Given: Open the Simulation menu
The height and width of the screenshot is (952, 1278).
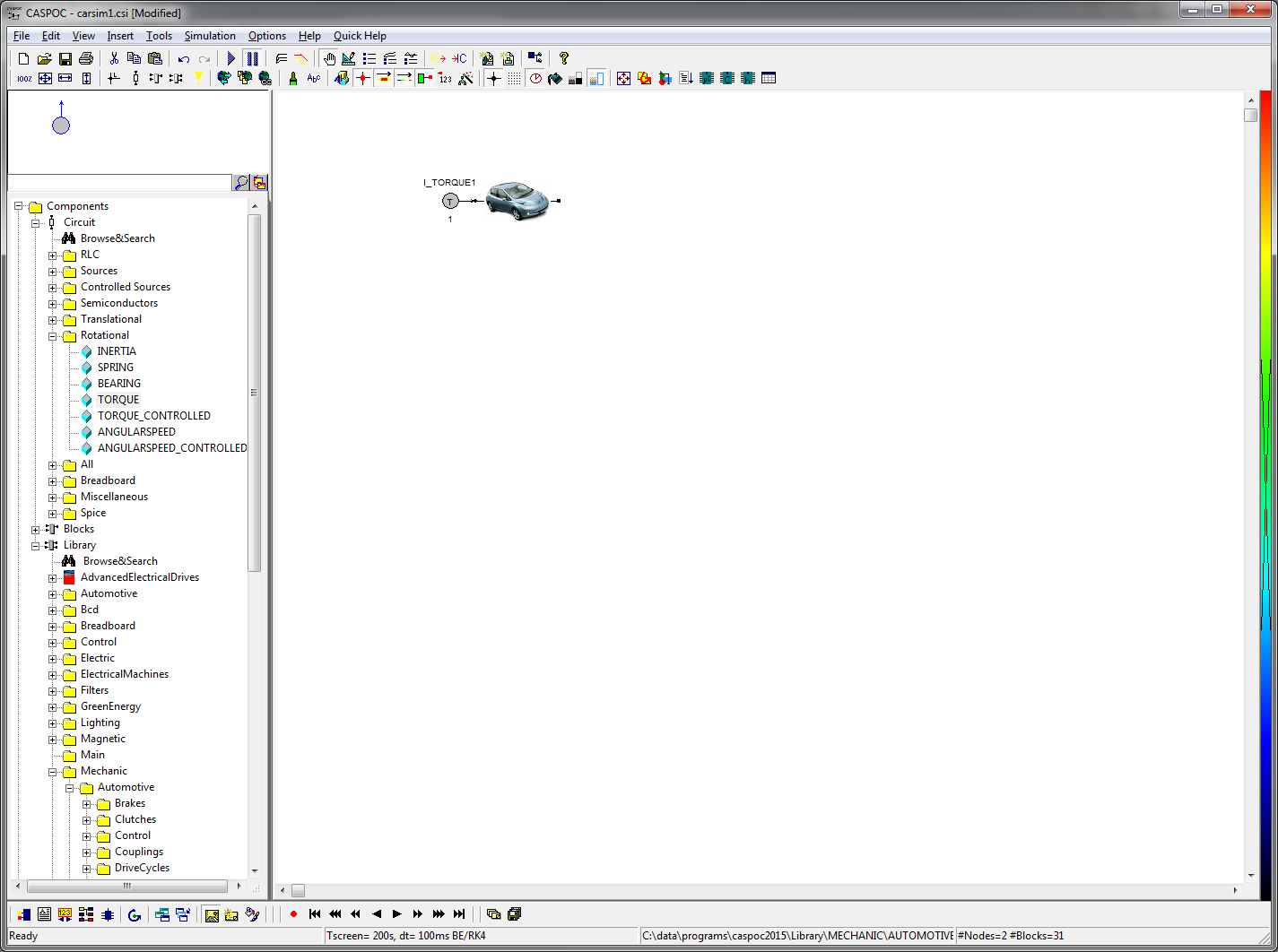Looking at the screenshot, I should [210, 36].
